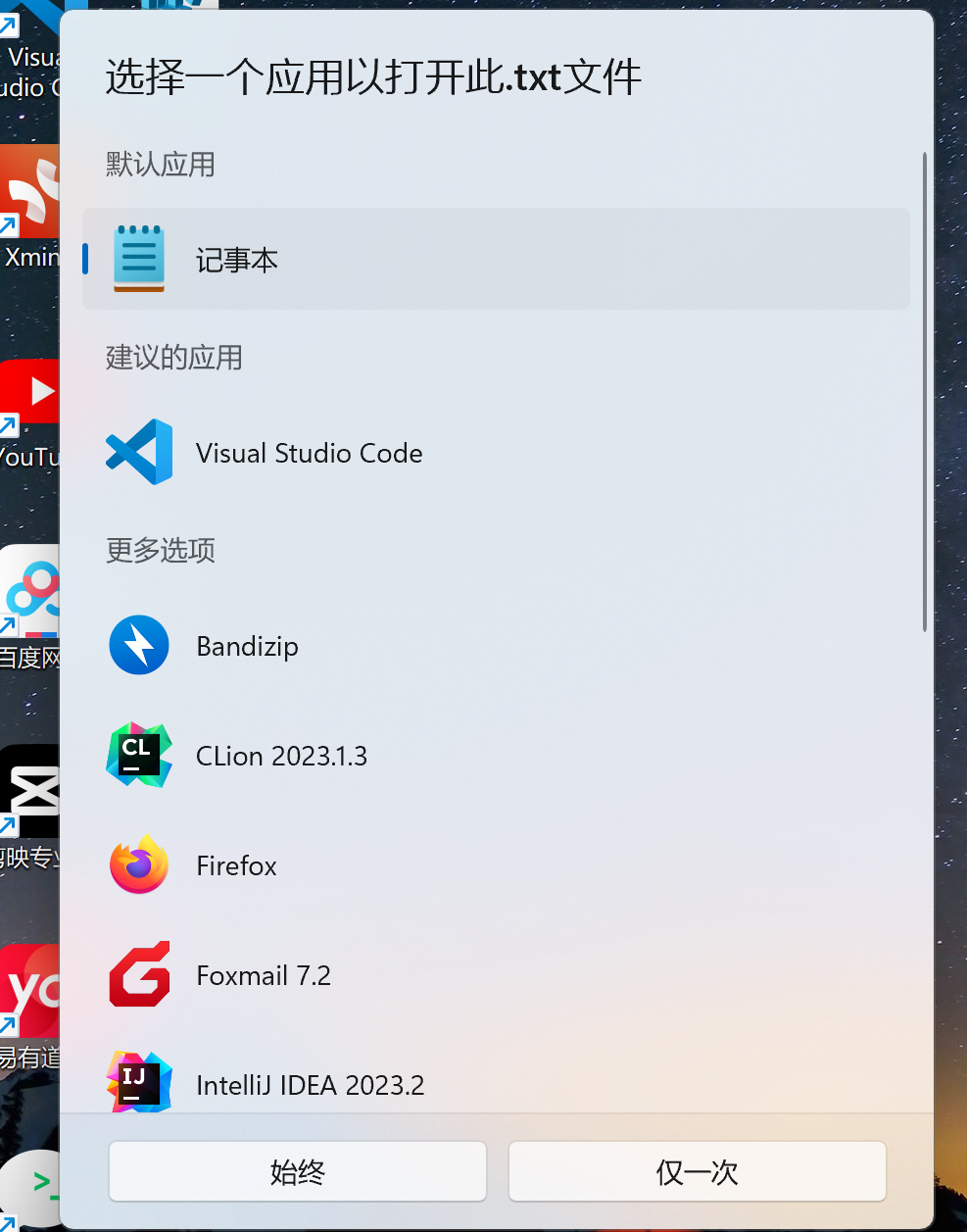This screenshot has height=1232, width=967.
Task: Click the 记事本 notepad icon
Action: [x=139, y=259]
